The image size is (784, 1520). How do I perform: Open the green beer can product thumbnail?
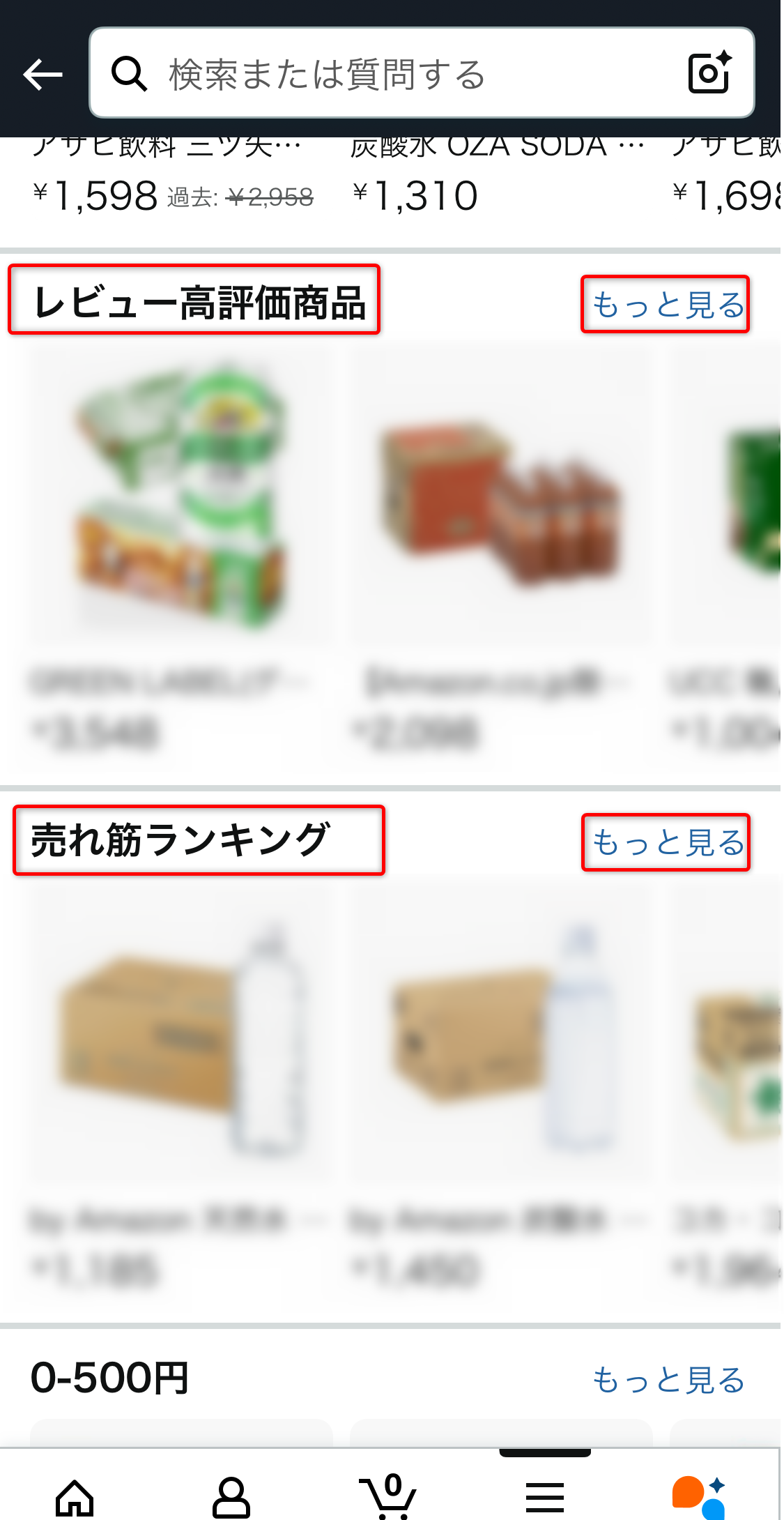180,493
